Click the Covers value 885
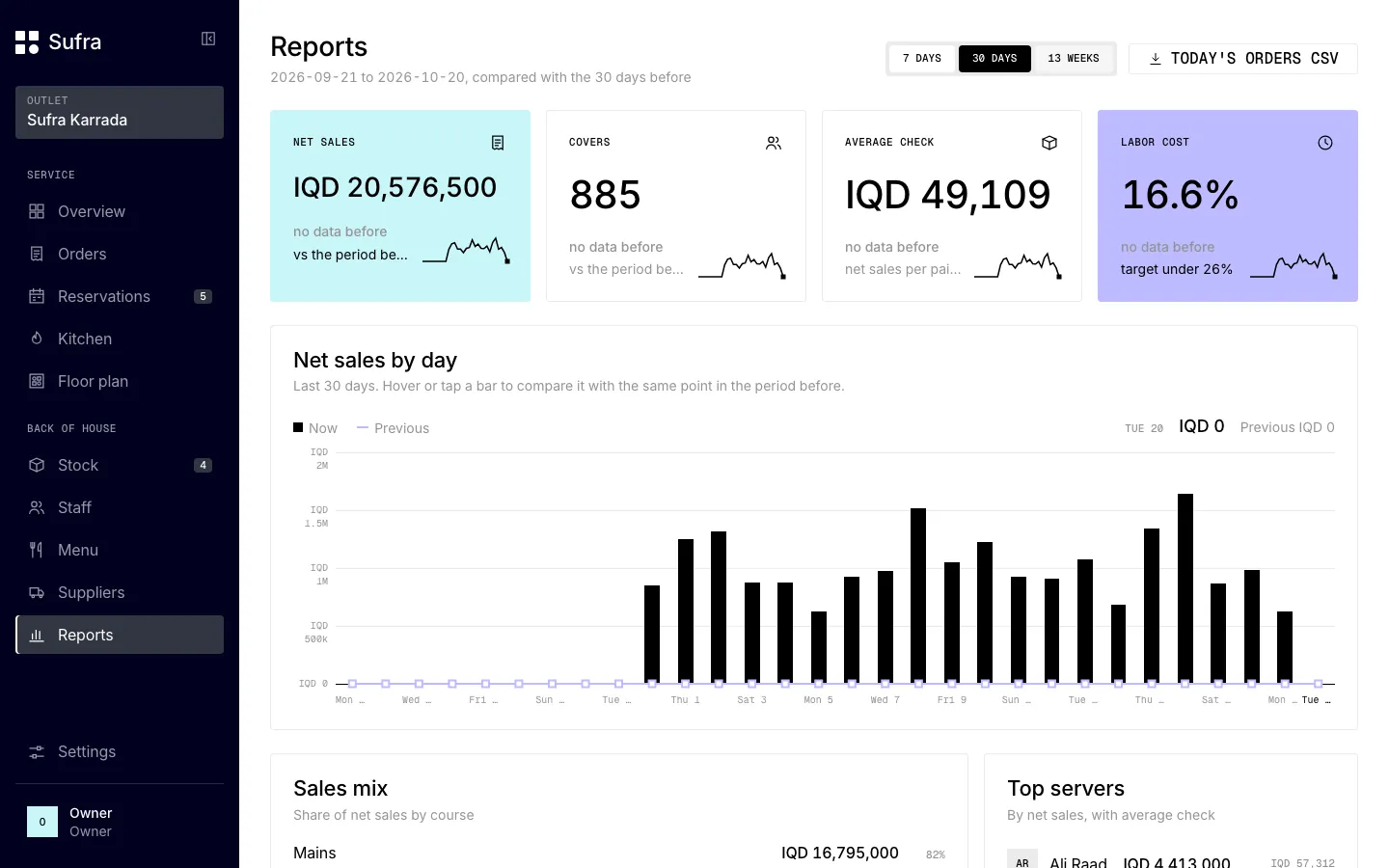The height and width of the screenshot is (868, 1389). pos(605,195)
